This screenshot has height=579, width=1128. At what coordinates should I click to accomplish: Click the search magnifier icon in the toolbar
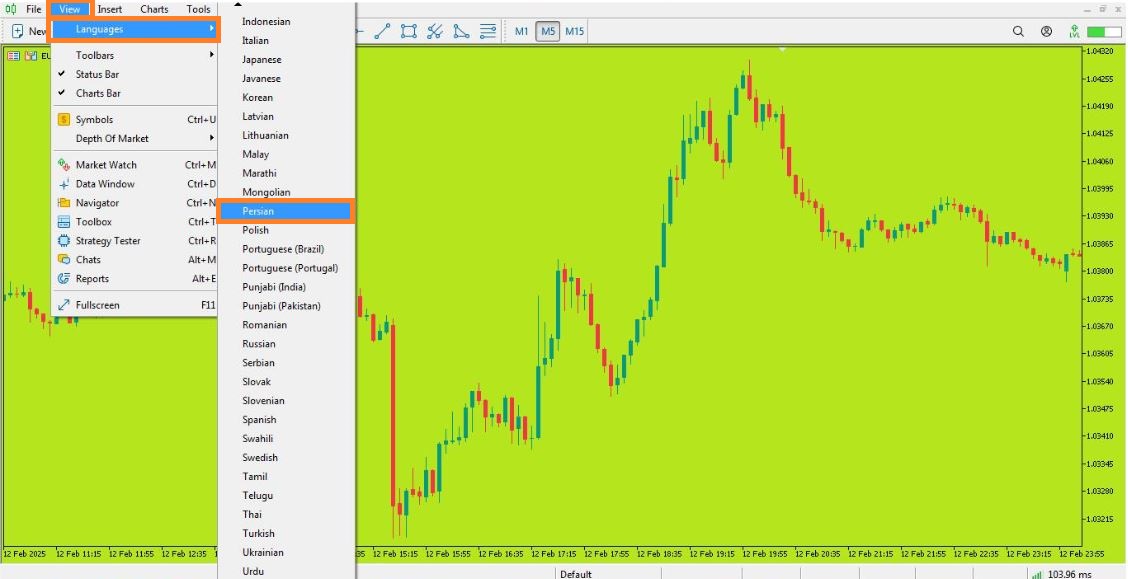(x=1018, y=31)
